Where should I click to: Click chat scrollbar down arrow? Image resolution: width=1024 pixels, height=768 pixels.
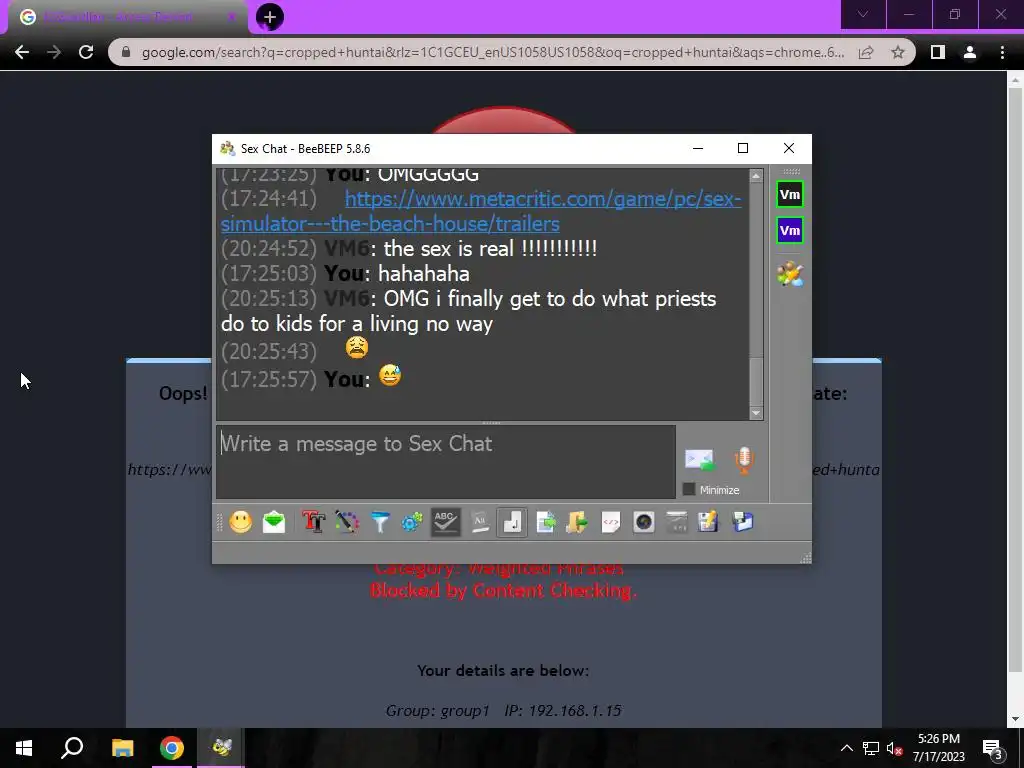(756, 413)
